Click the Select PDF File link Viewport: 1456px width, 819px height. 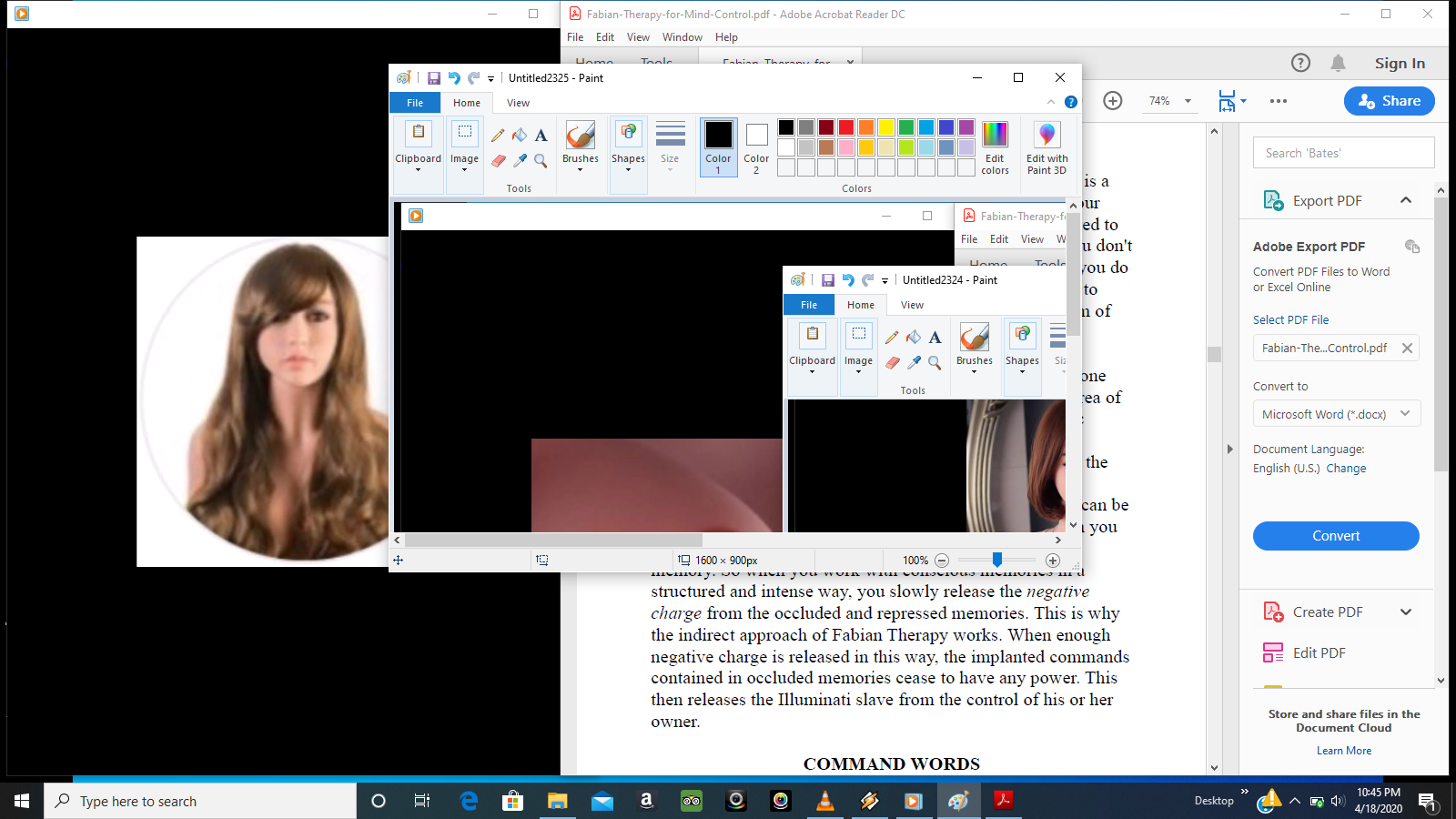1290,320
